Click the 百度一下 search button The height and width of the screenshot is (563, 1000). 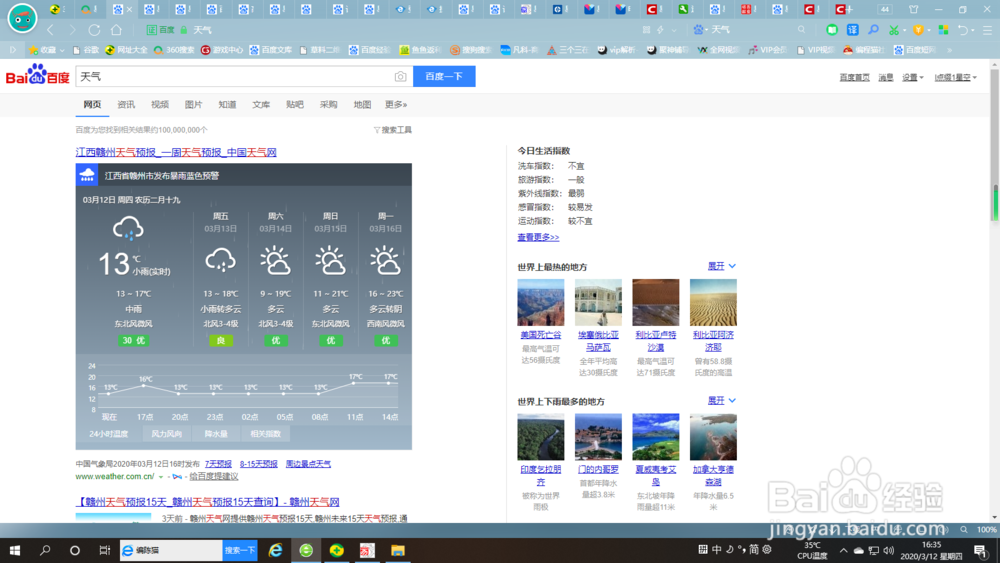444,76
